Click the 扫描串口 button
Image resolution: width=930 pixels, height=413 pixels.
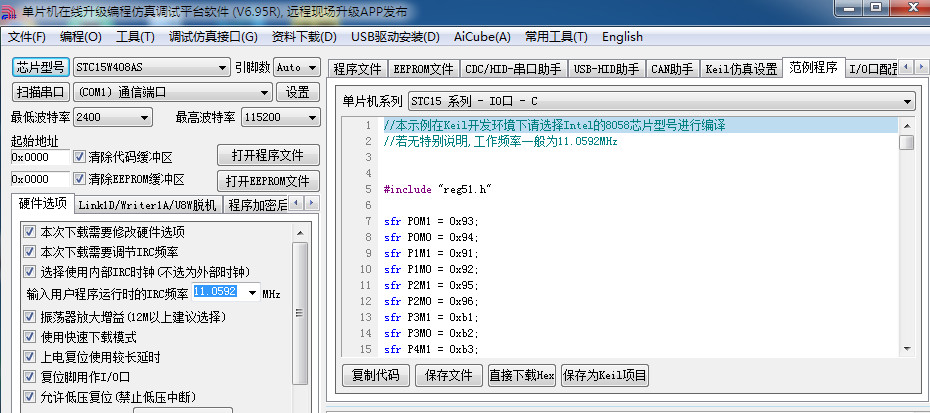pyautogui.click(x=40, y=92)
